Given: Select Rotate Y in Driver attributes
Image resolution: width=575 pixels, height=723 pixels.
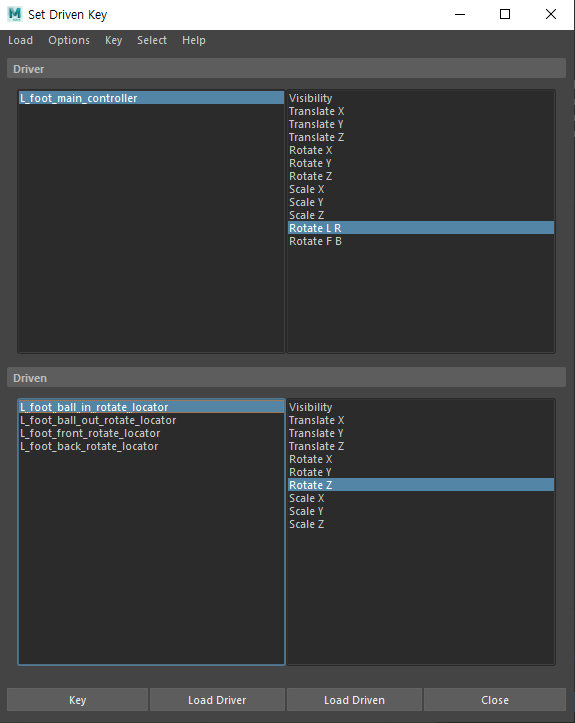Looking at the screenshot, I should tap(421, 163).
